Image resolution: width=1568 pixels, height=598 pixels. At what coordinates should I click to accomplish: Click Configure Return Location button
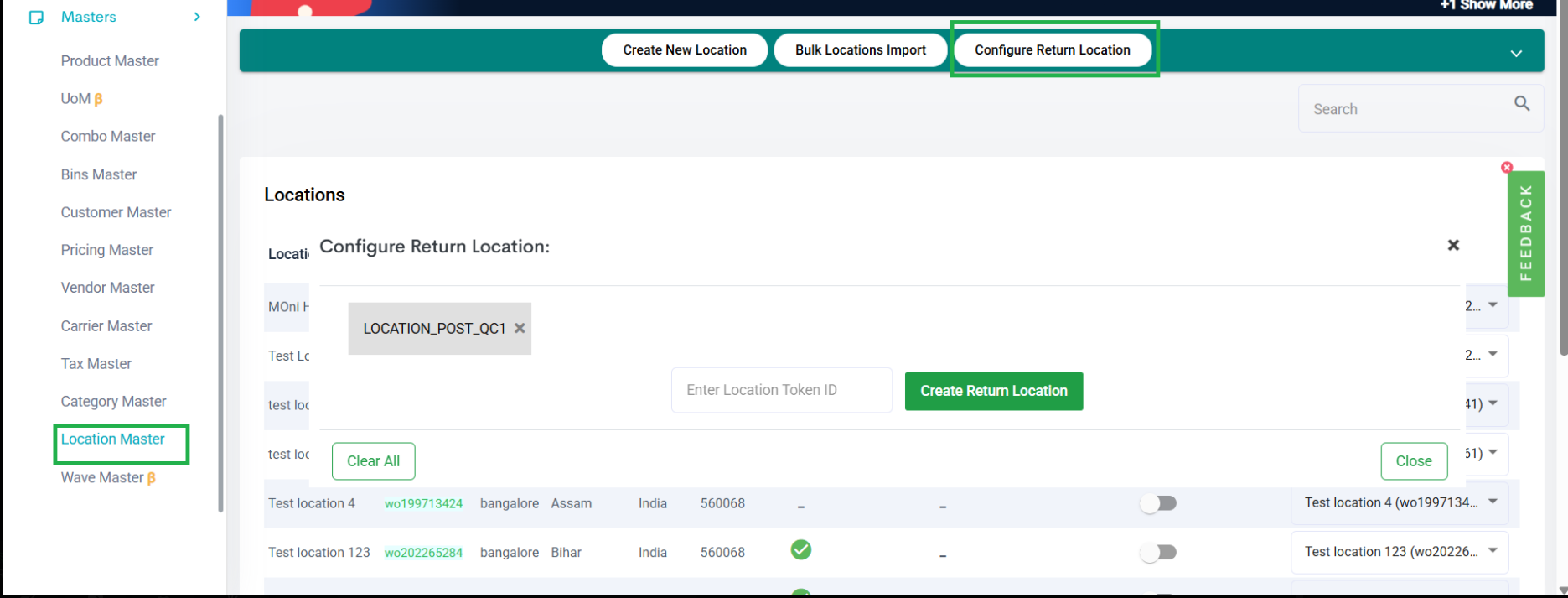1053,50
